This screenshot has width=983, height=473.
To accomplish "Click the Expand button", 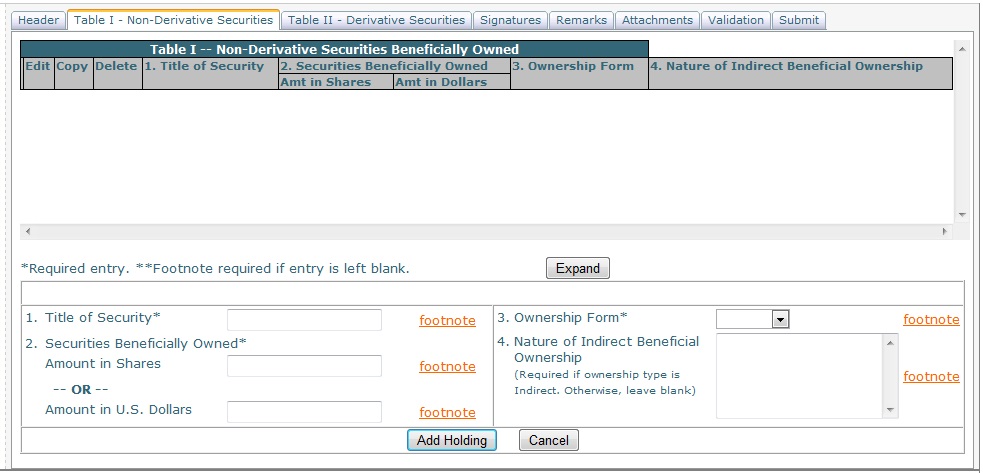I will (x=577, y=268).
